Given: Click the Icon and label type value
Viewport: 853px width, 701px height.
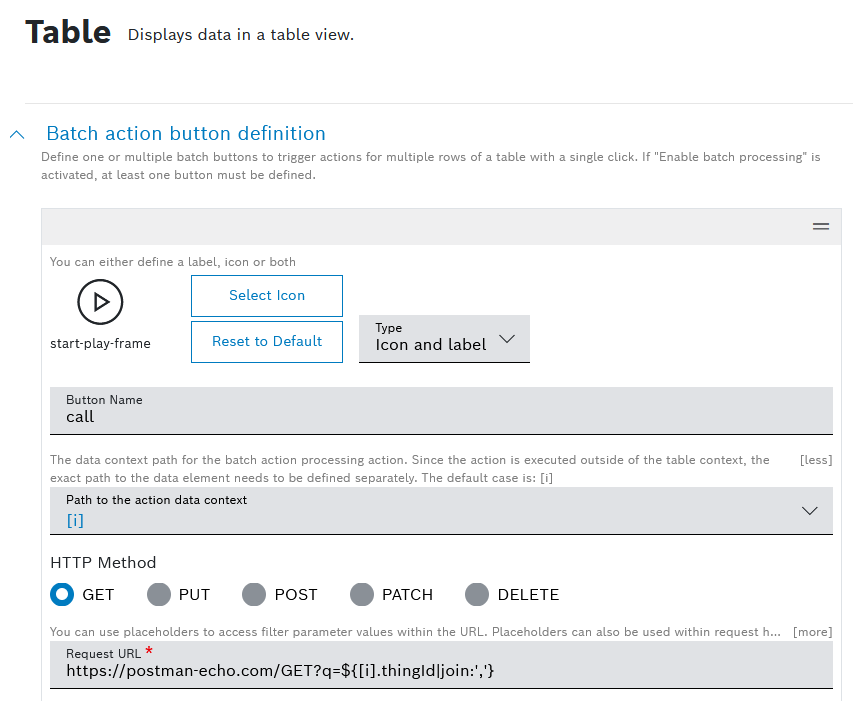Looking at the screenshot, I should (431, 345).
